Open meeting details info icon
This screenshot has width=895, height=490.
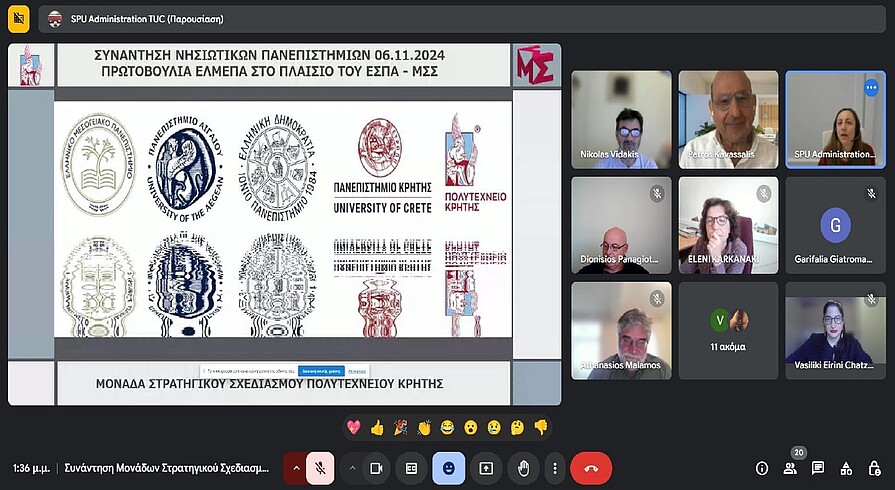pos(762,469)
